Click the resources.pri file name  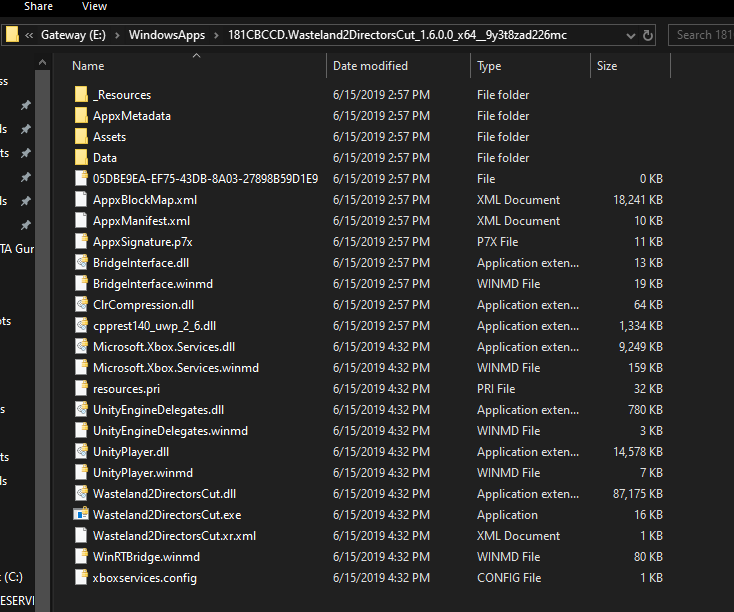[x=126, y=389]
